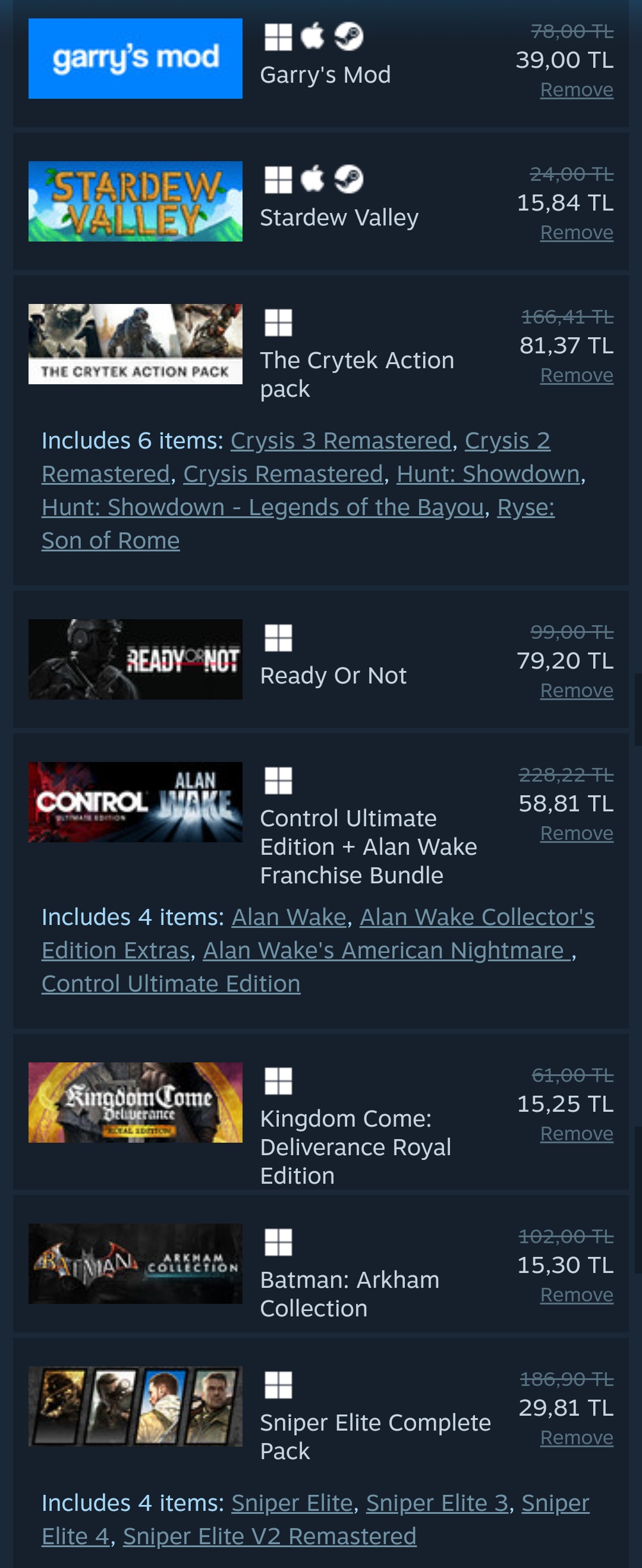The width and height of the screenshot is (642, 1568).
Task: Click the Windows icon for Sniper Elite Complete Pack
Action: pos(278,1385)
